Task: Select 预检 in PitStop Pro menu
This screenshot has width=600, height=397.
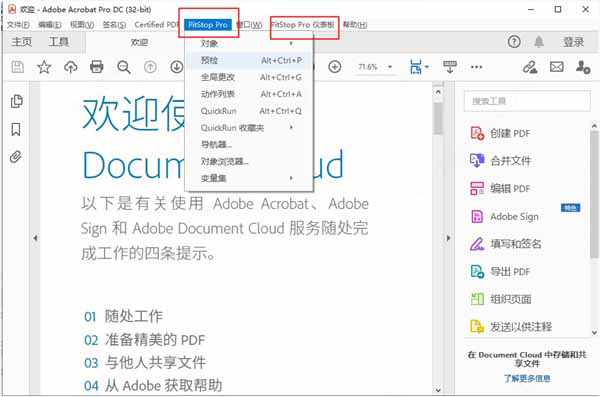Action: (x=248, y=60)
